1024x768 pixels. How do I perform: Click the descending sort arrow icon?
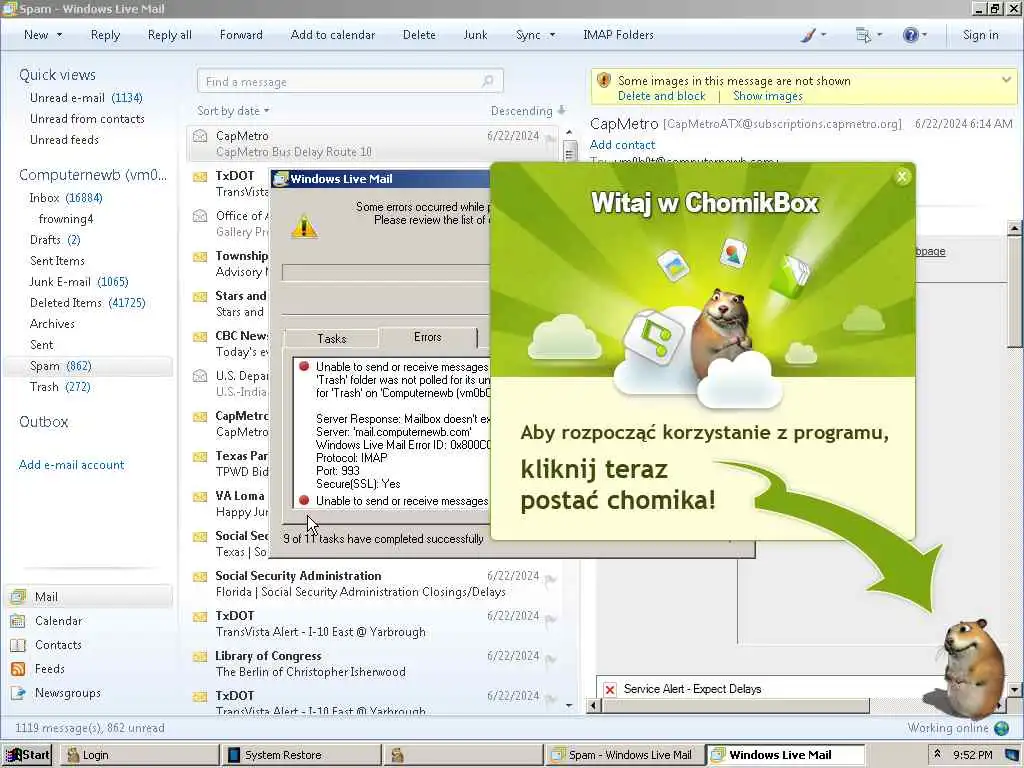pos(562,110)
